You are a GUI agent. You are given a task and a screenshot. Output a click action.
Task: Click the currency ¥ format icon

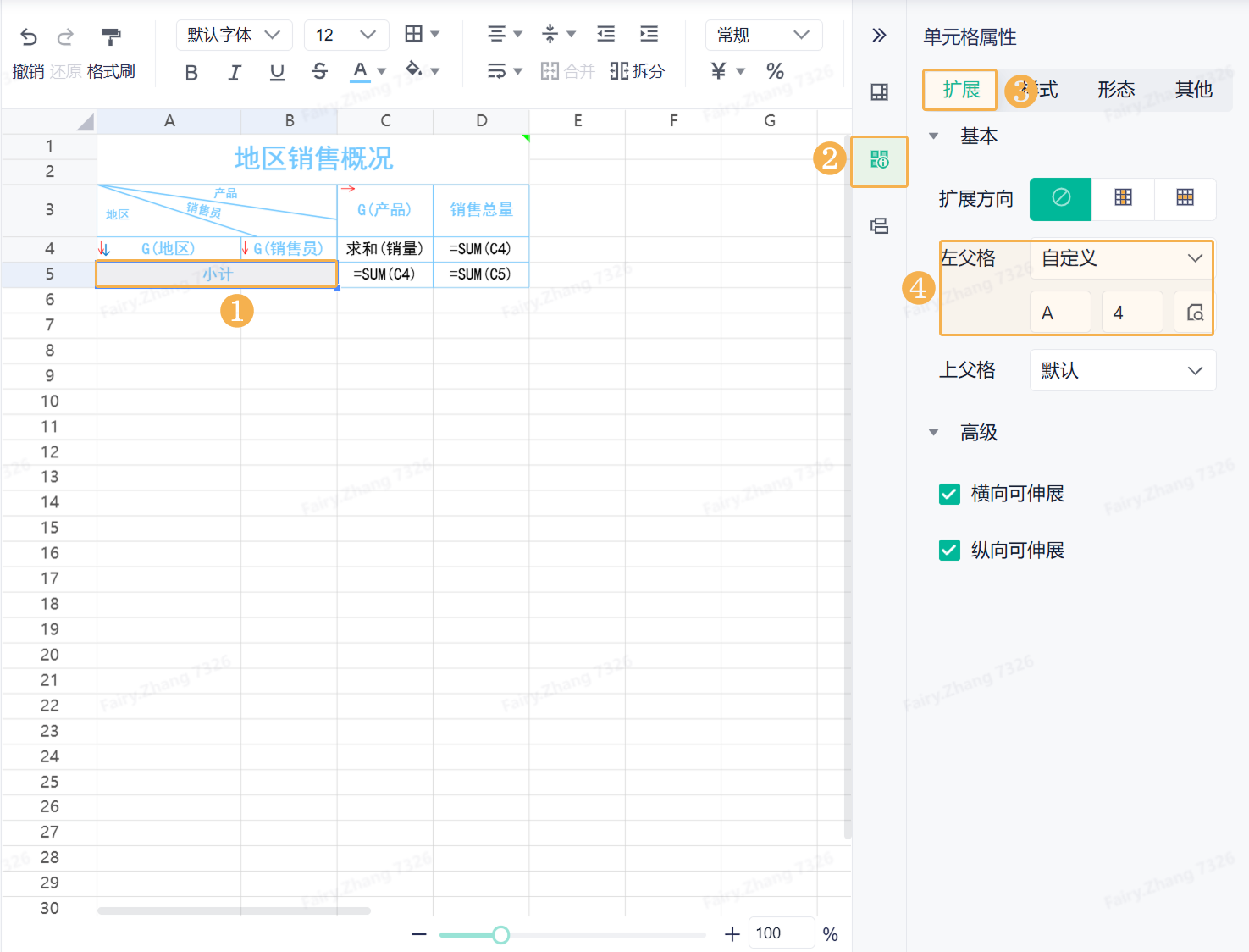719,71
